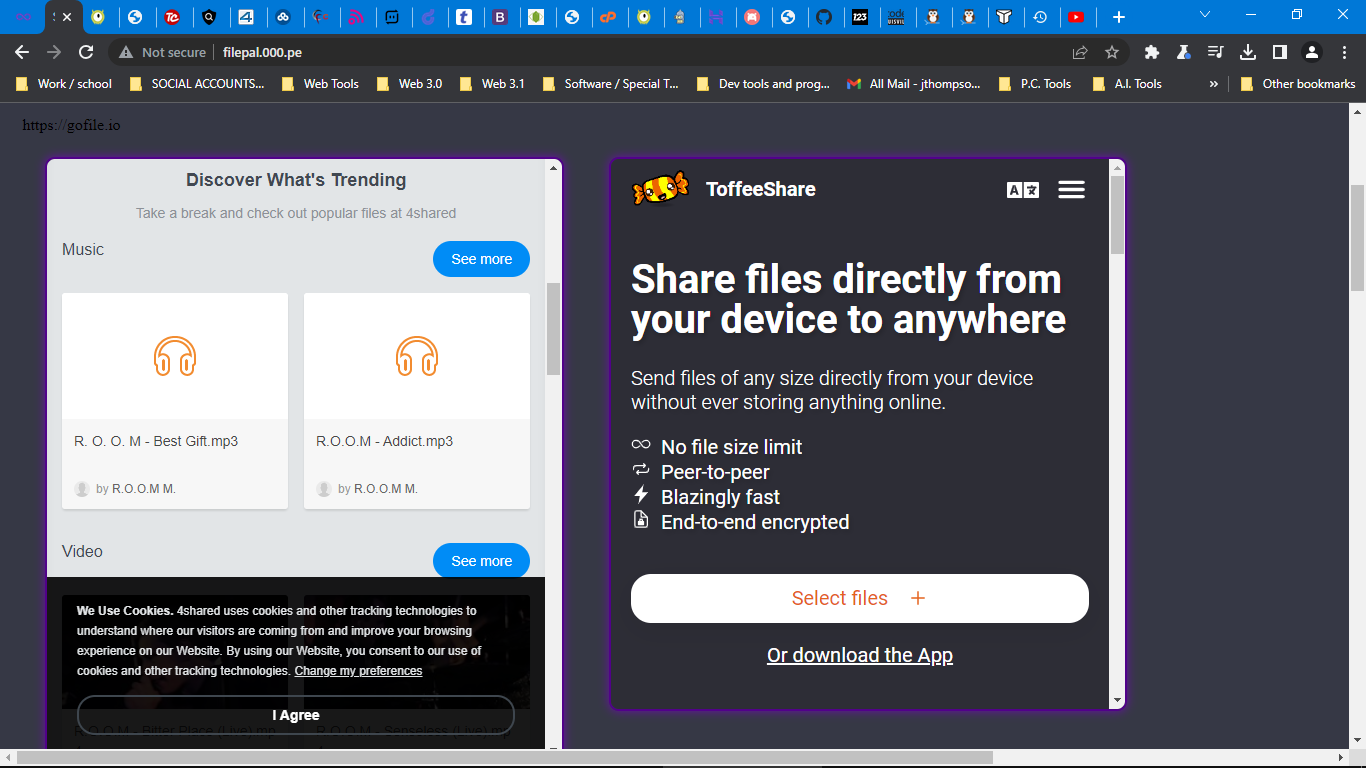Click the 4shared frame scrollbar thumb
Viewport: 1366px width, 768px height.
[553, 329]
